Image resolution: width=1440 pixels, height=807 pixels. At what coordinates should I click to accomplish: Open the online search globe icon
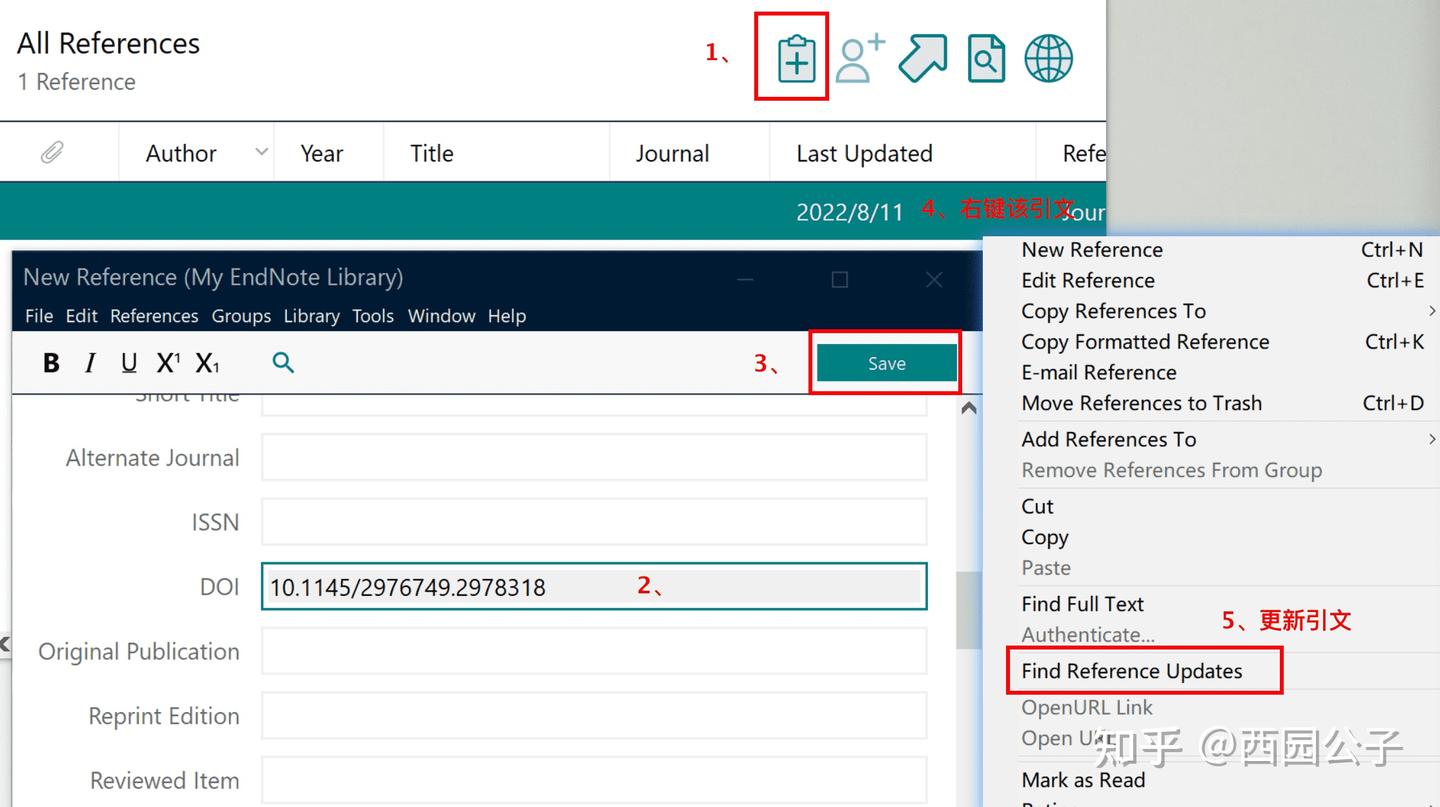pyautogui.click(x=1049, y=58)
